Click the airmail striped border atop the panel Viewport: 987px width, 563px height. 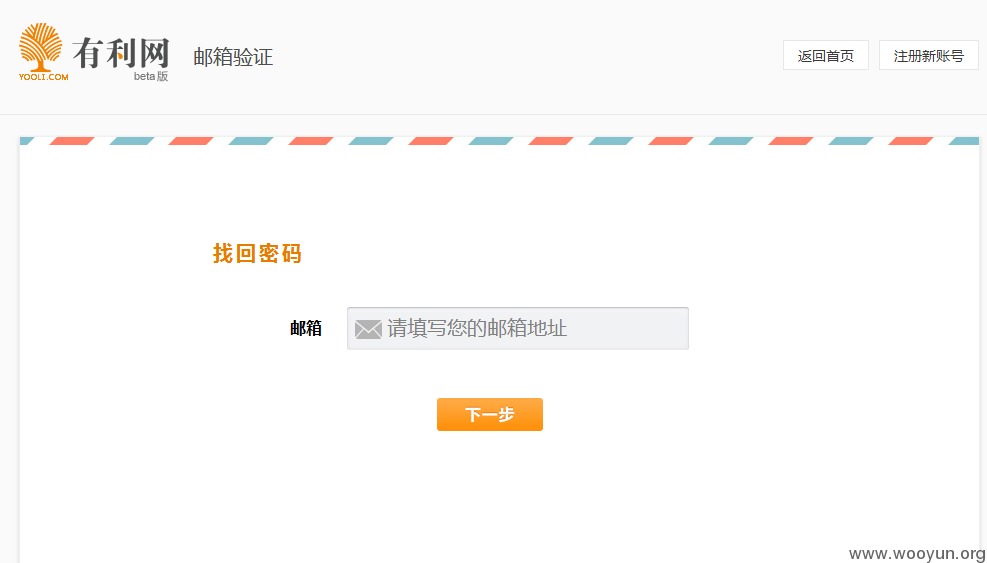pos(499,141)
